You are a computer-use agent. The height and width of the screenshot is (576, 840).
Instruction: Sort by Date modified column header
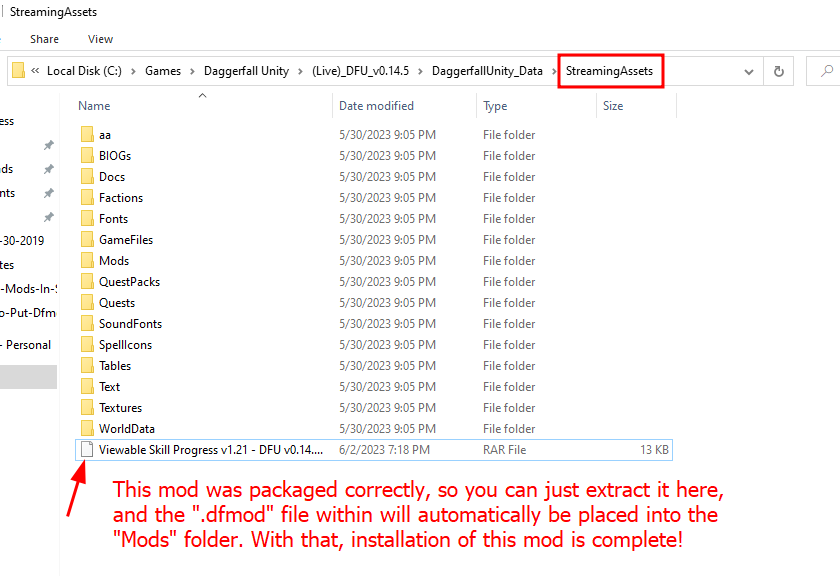click(377, 106)
